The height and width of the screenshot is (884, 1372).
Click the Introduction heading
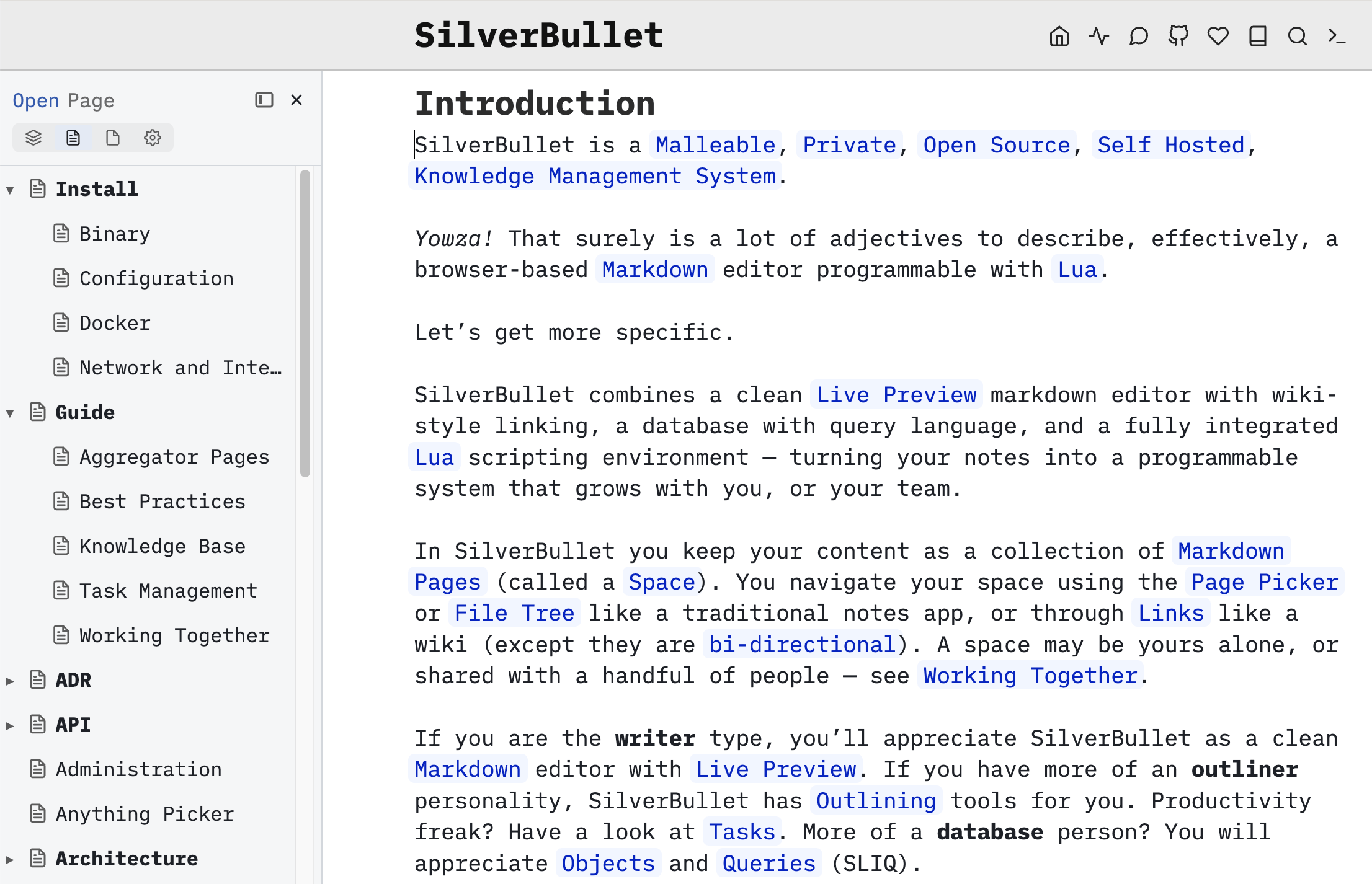point(535,103)
